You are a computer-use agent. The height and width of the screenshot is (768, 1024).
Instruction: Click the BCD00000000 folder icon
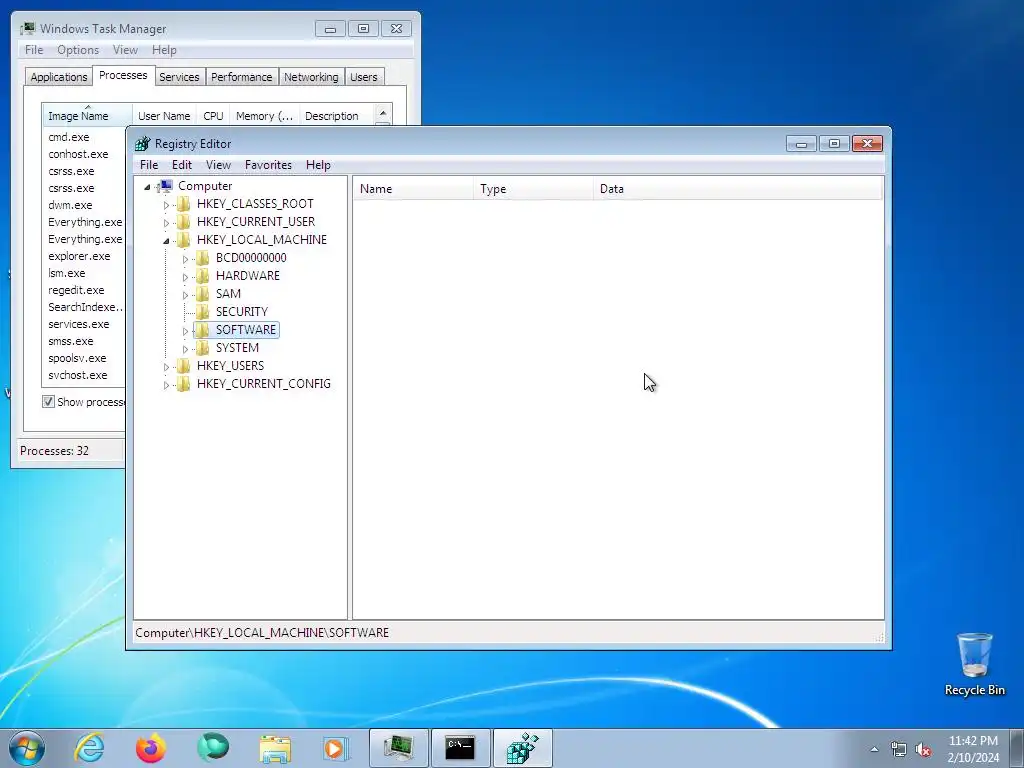point(202,258)
